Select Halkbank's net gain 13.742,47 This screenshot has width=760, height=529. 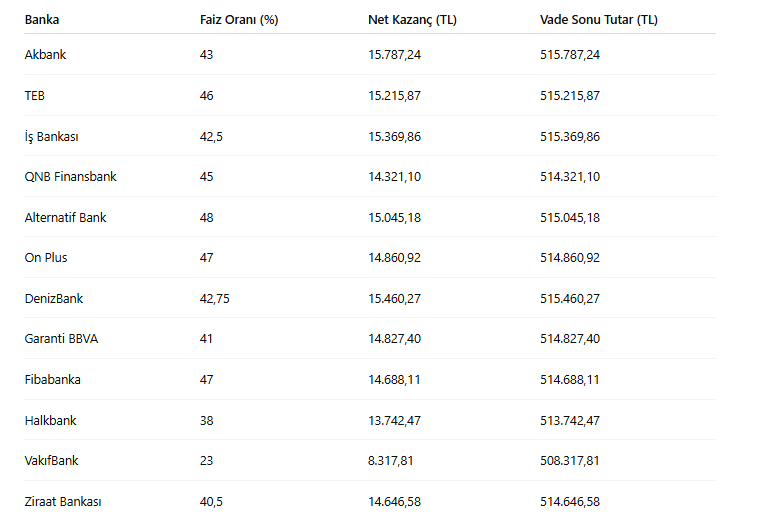(394, 420)
